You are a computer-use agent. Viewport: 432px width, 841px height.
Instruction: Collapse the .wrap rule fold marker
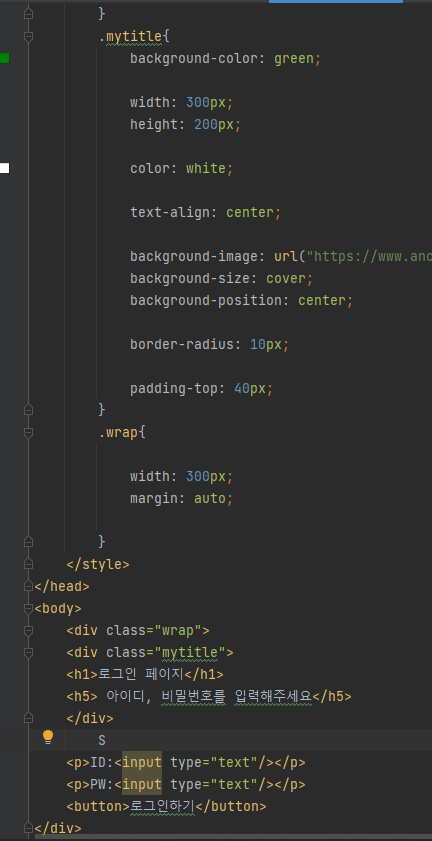[x=28, y=432]
